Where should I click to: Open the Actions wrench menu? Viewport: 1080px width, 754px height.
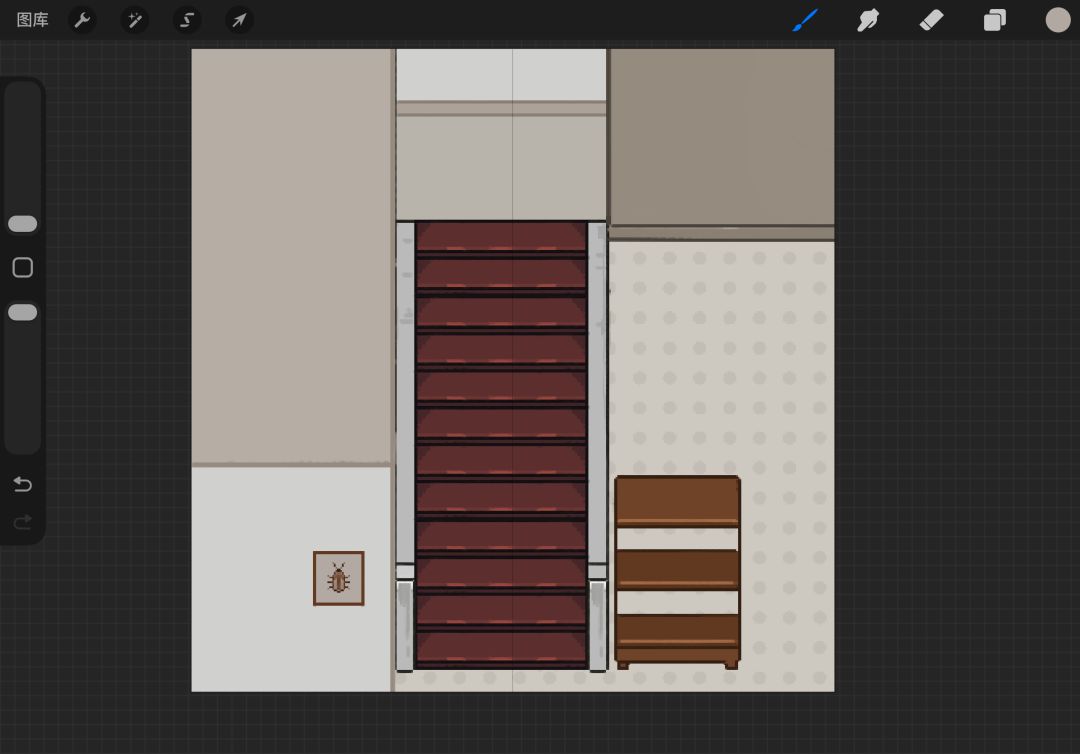(x=82, y=20)
